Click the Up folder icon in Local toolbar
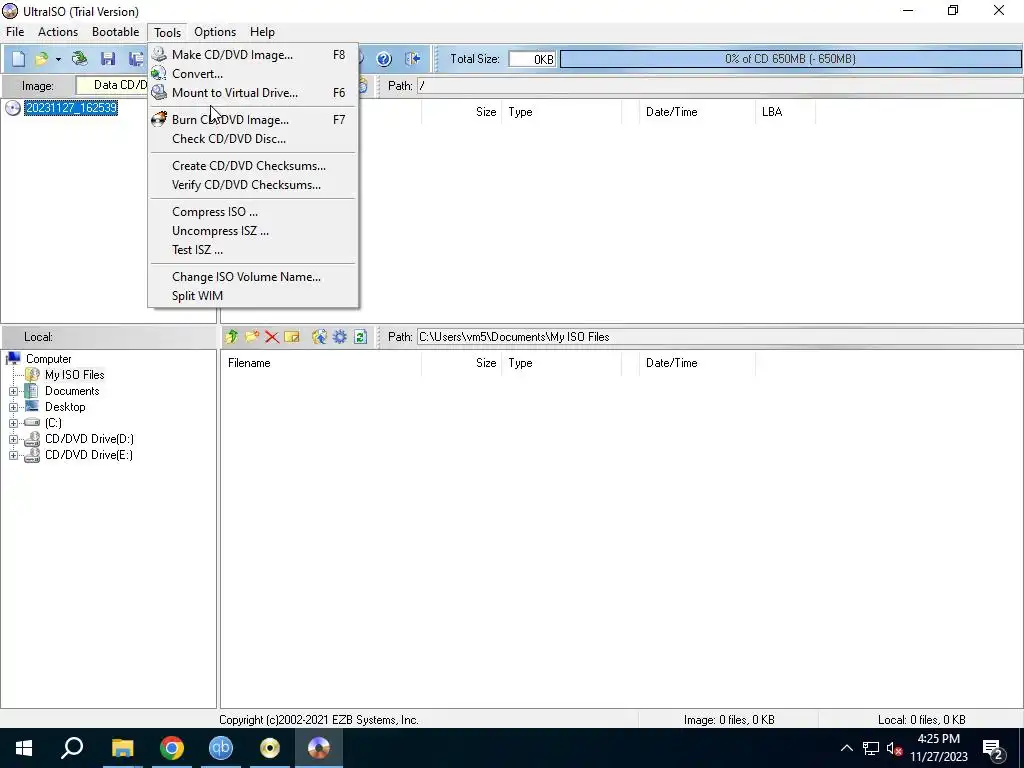Viewport: 1024px width, 768px height. (231, 337)
